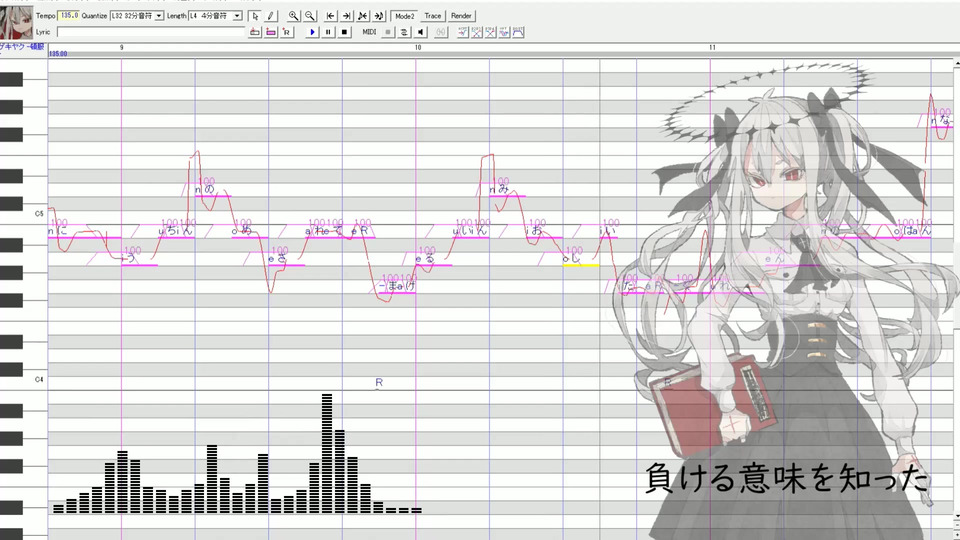Click the MIDI loop icon

403,32
